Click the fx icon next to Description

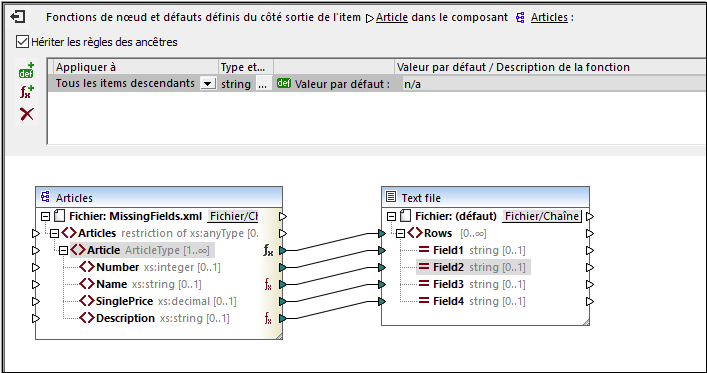268,319
